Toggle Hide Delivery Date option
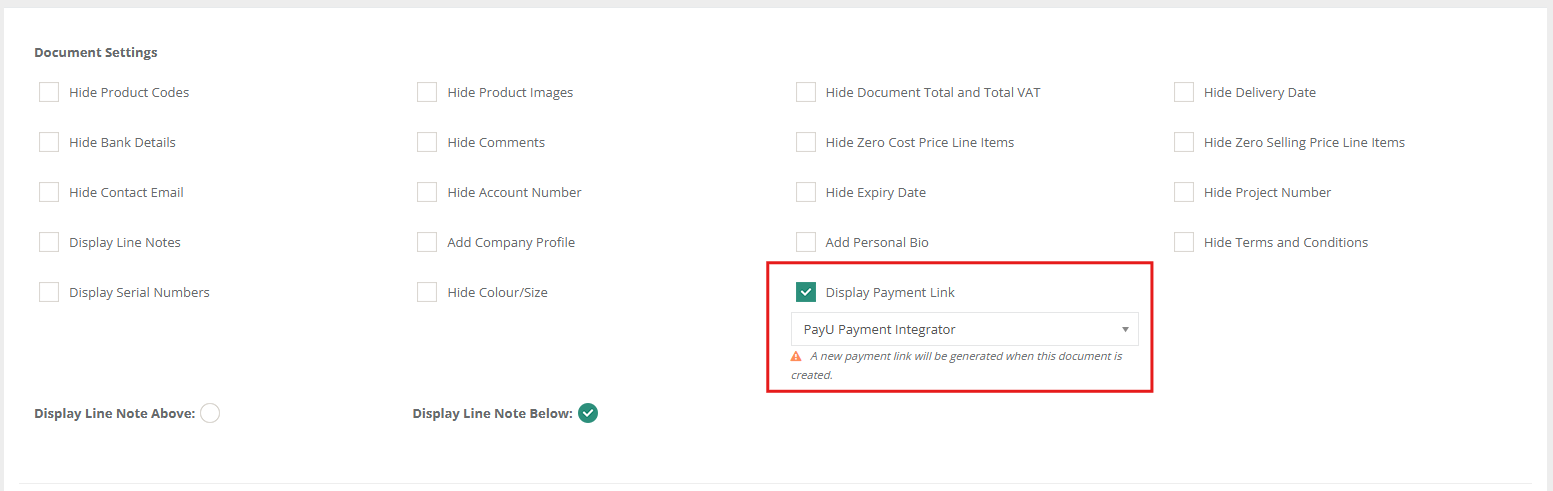1553x491 pixels. 1184,92
